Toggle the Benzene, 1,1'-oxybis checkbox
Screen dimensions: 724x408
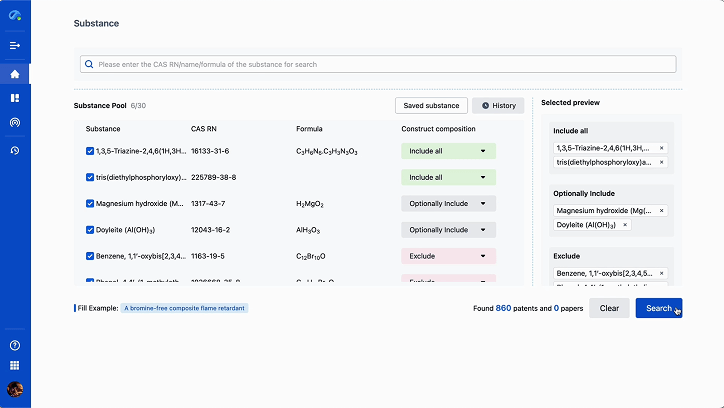[90, 256]
